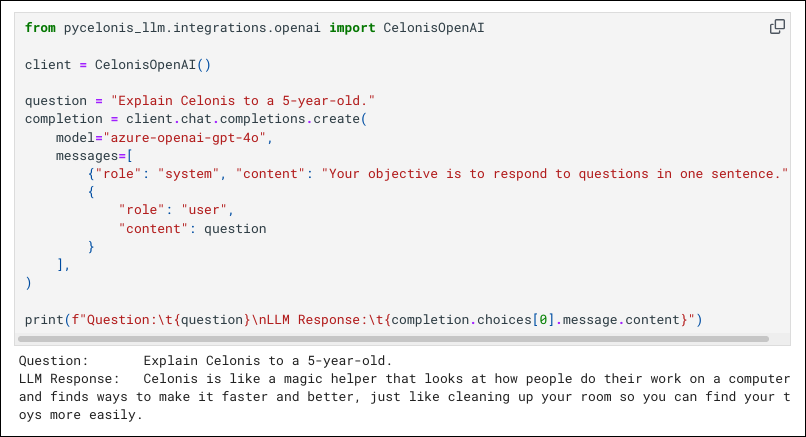
Task: Click the "Explain Celonis to a 5-year-old." string
Action: coord(243,101)
